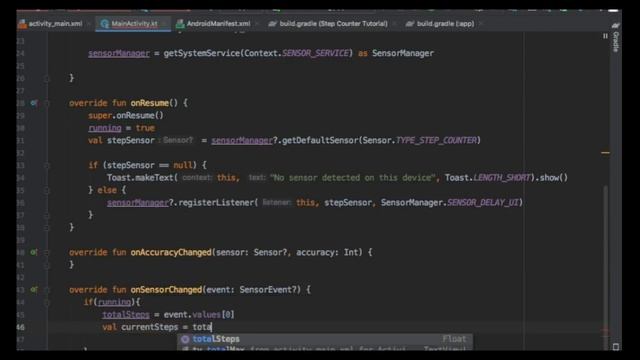640x360 pixels.
Task: Click the onSensorChanged function name
Action: click(x=166, y=290)
